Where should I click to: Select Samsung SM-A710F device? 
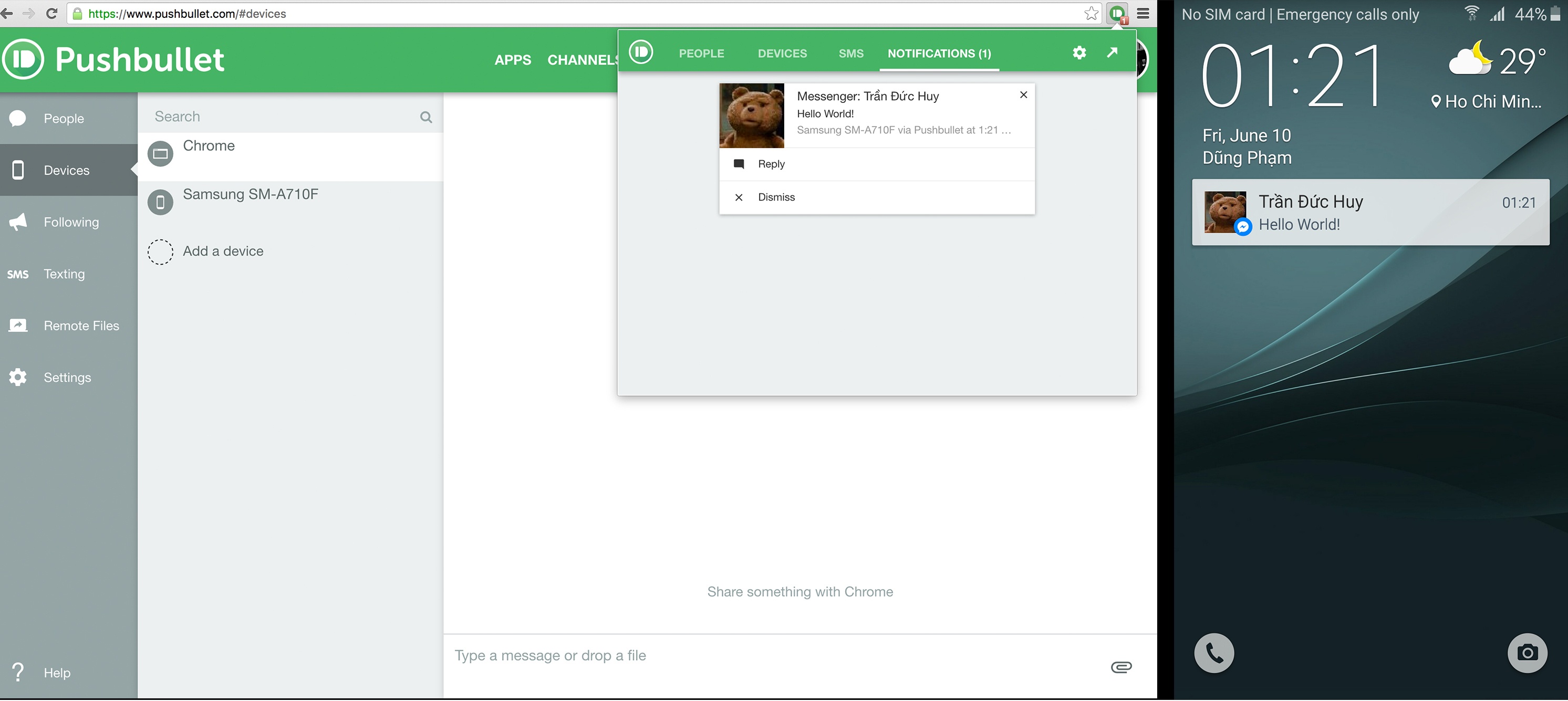click(x=250, y=195)
